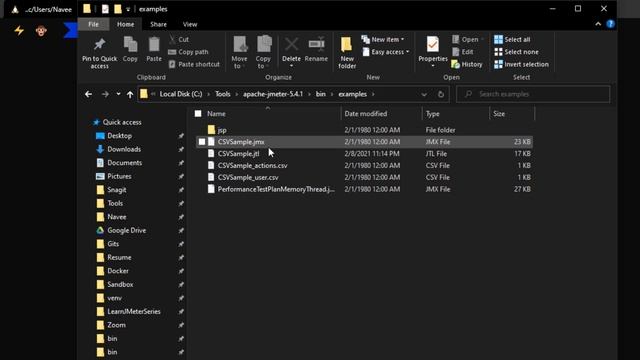Switch to the Home tab
Screen dimensions: 640x360
coord(125,24)
